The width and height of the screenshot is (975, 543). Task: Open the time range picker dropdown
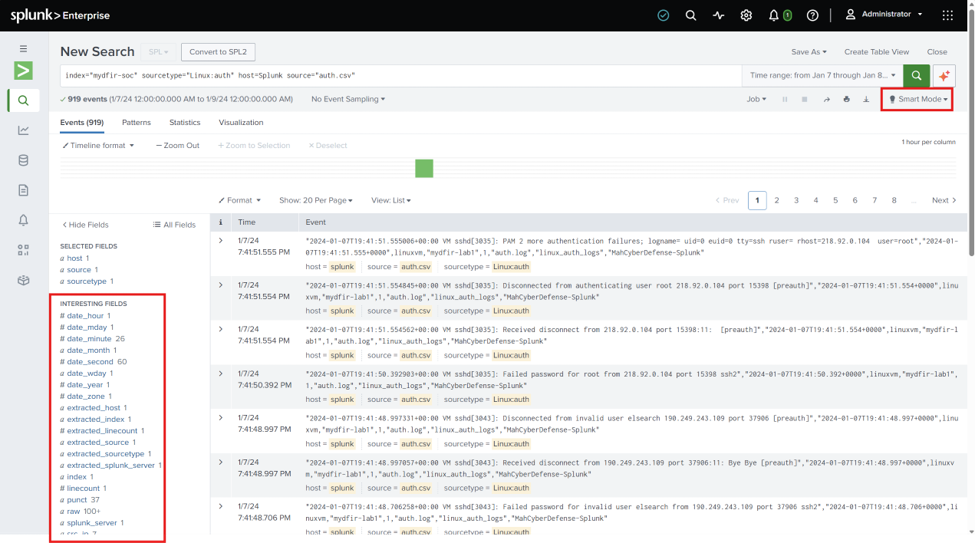[822, 75]
